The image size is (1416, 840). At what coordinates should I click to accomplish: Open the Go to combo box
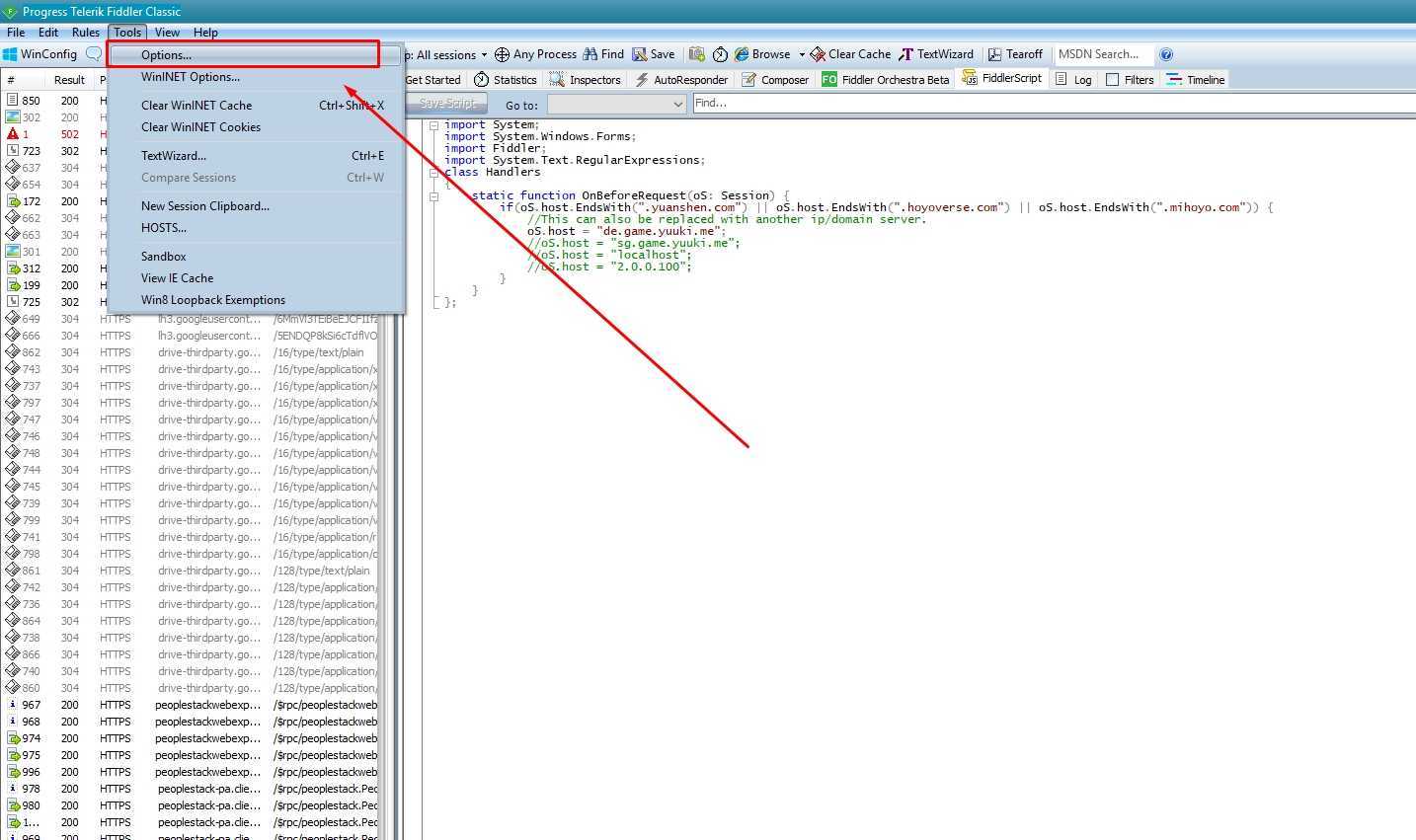coord(616,104)
